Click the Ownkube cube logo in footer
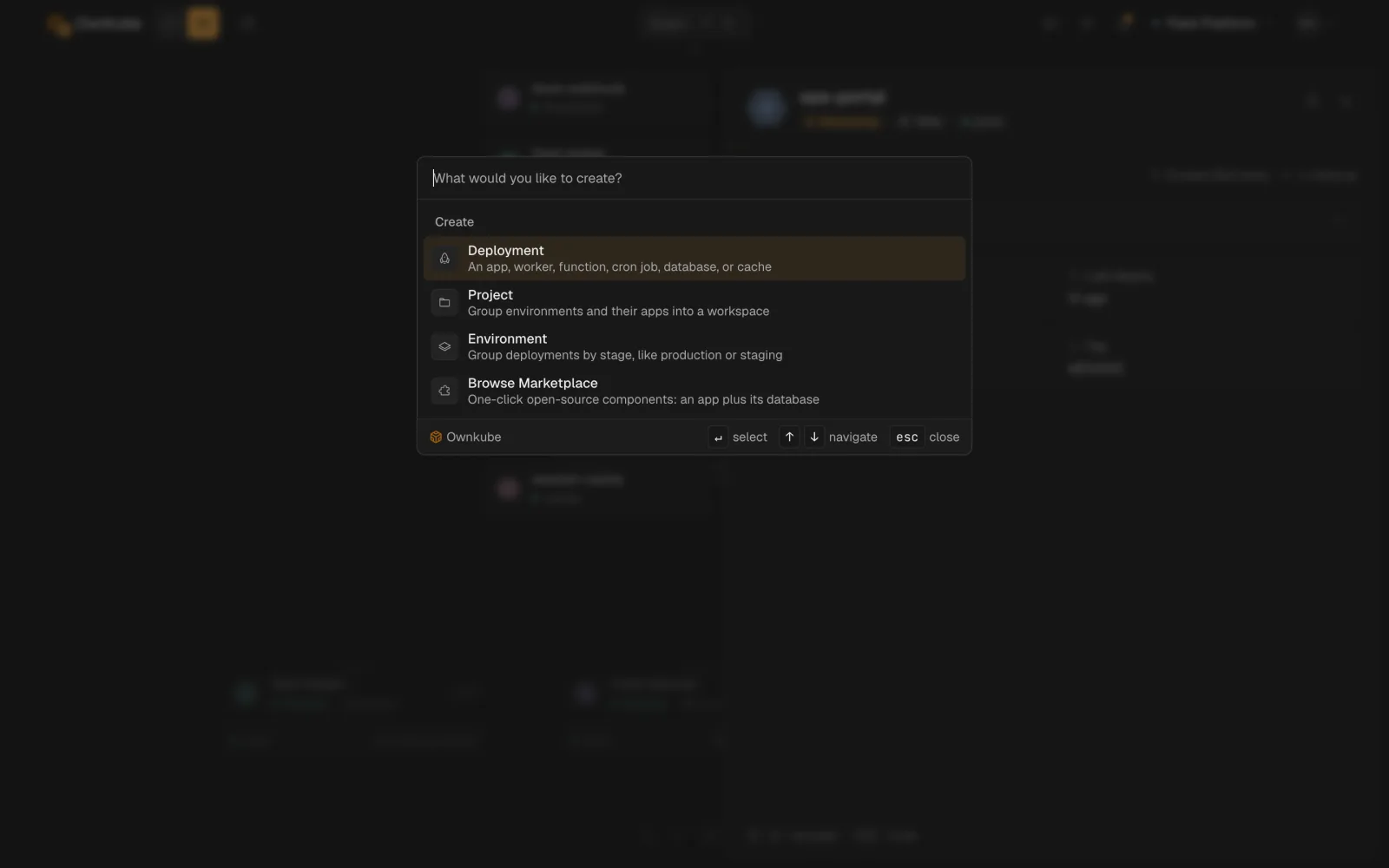 [436, 437]
